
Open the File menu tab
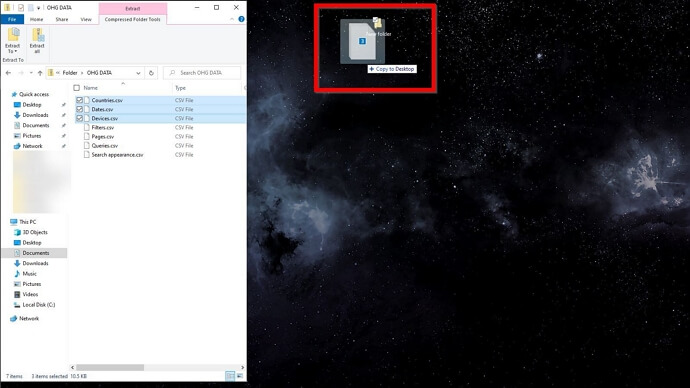tap(12, 19)
